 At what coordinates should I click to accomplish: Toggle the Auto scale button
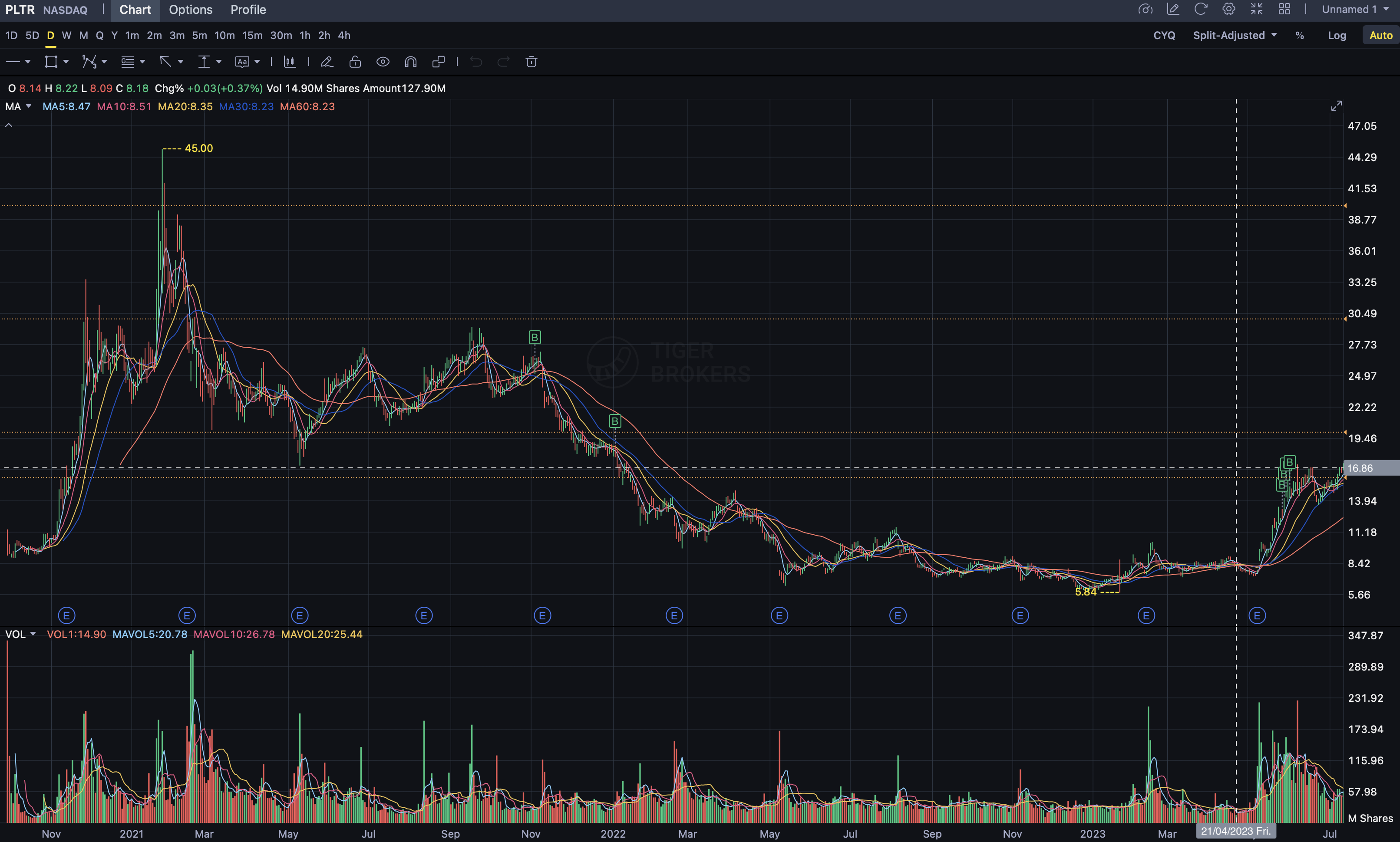1381,35
